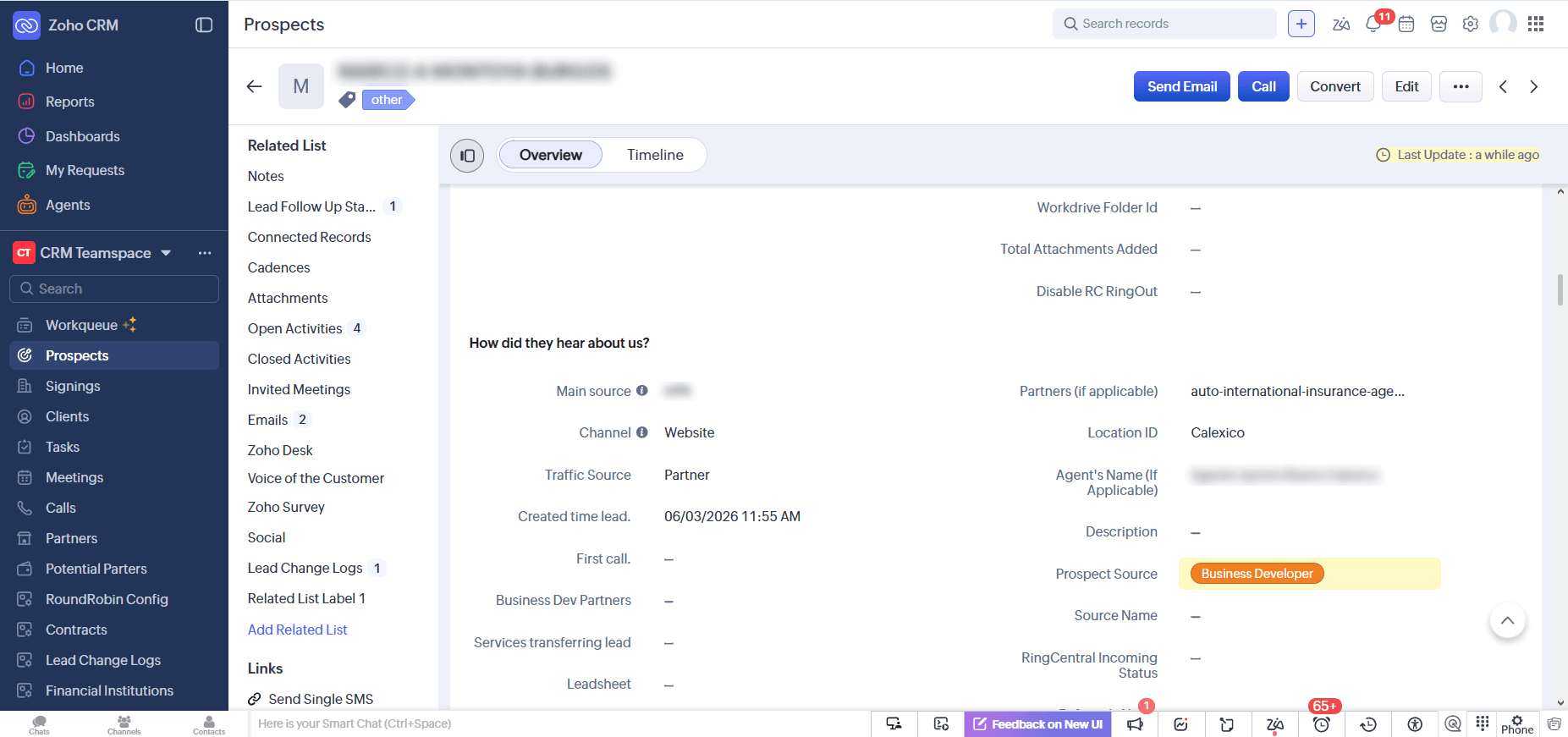
Task: Open Financial Institutions module
Action: coord(109,690)
